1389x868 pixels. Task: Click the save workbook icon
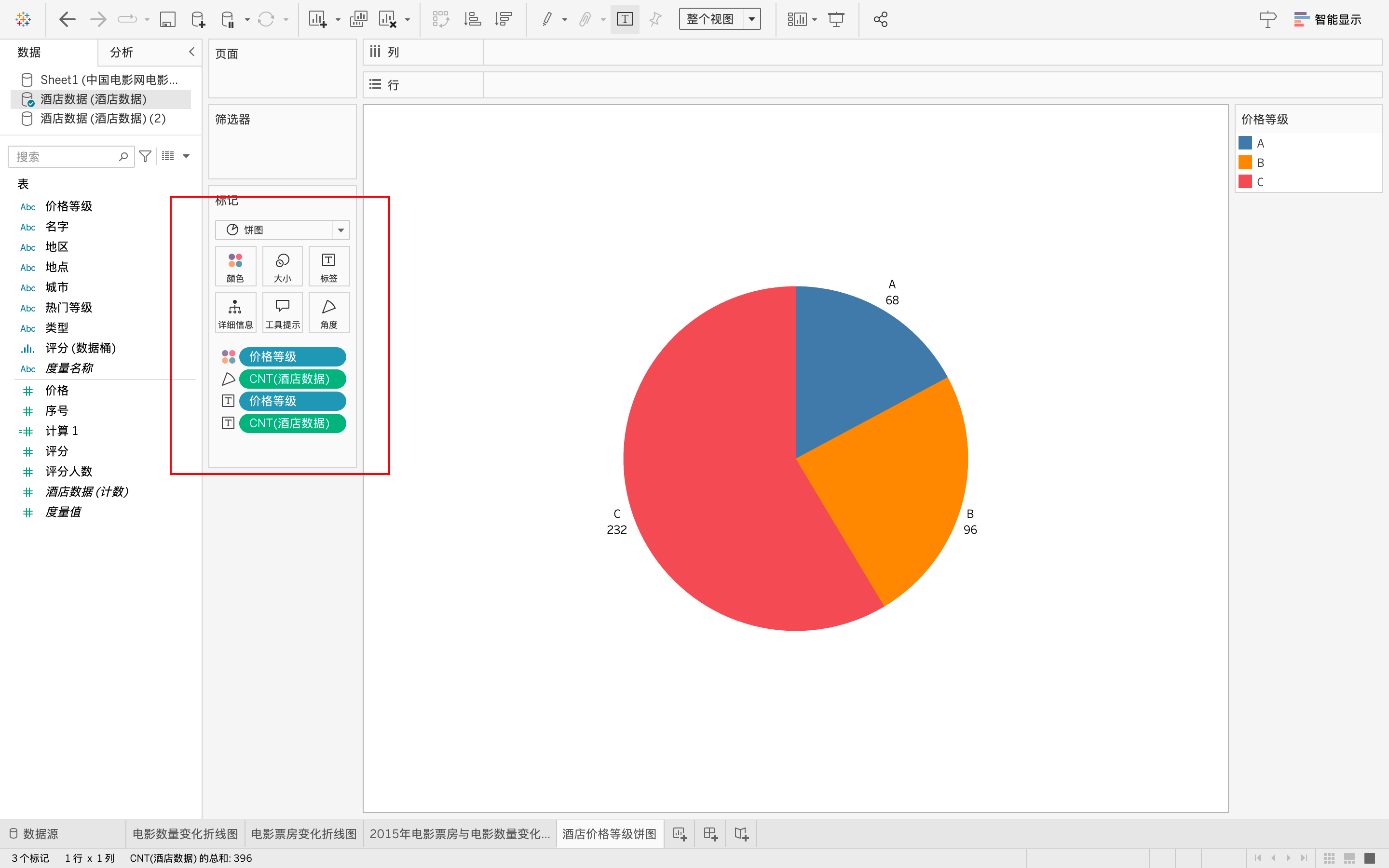[x=167, y=19]
